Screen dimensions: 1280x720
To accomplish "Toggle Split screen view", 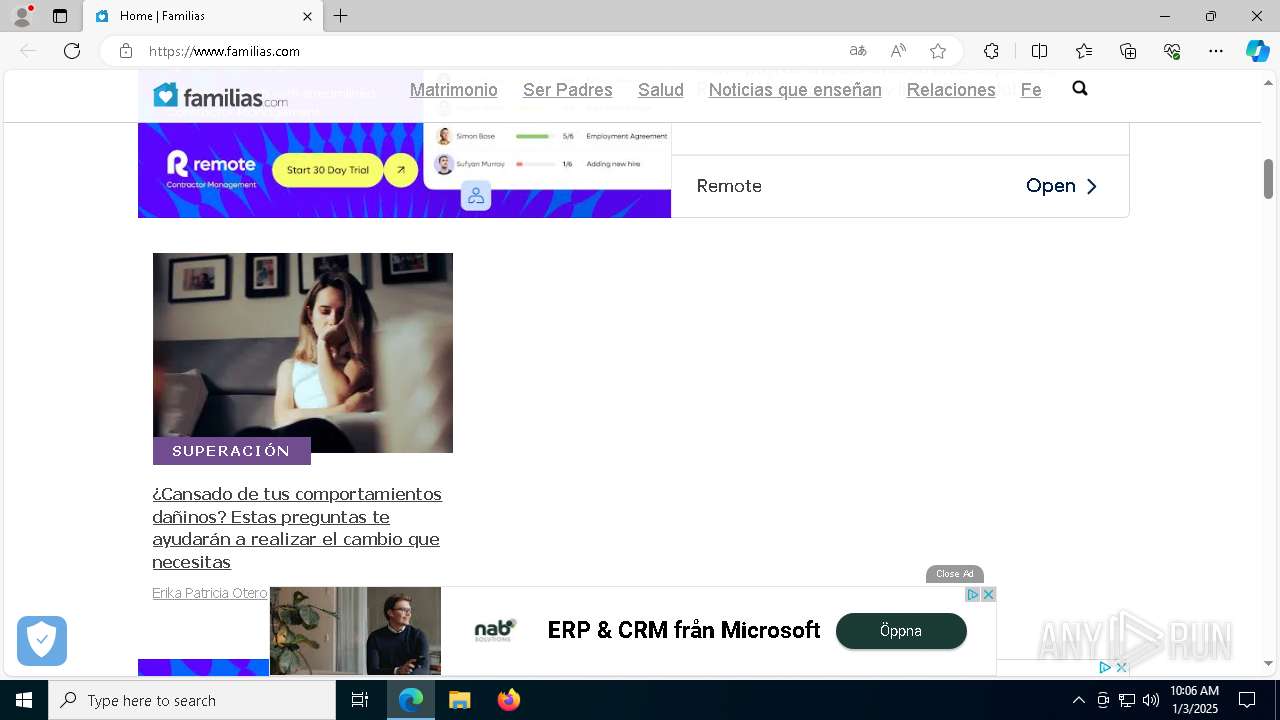I will click(1039, 51).
